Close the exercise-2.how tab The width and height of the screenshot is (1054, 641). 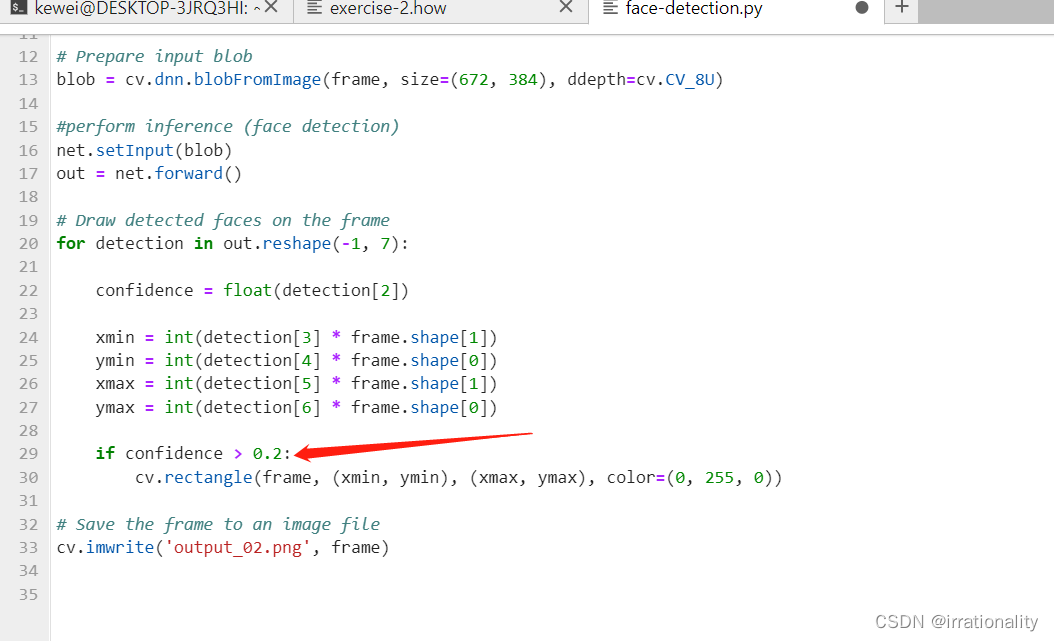[x=566, y=7]
